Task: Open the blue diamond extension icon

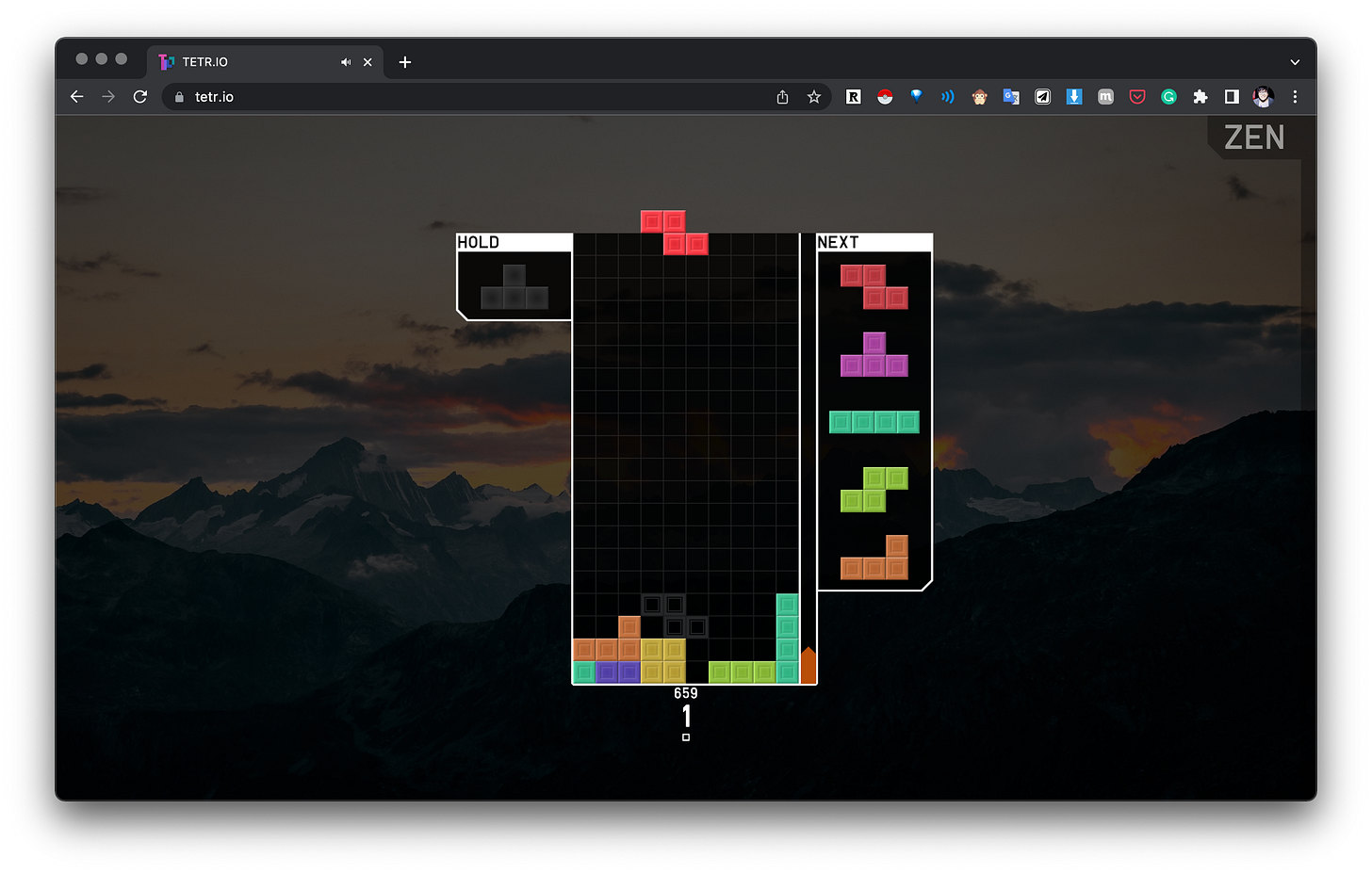Action: pyautogui.click(x=916, y=96)
